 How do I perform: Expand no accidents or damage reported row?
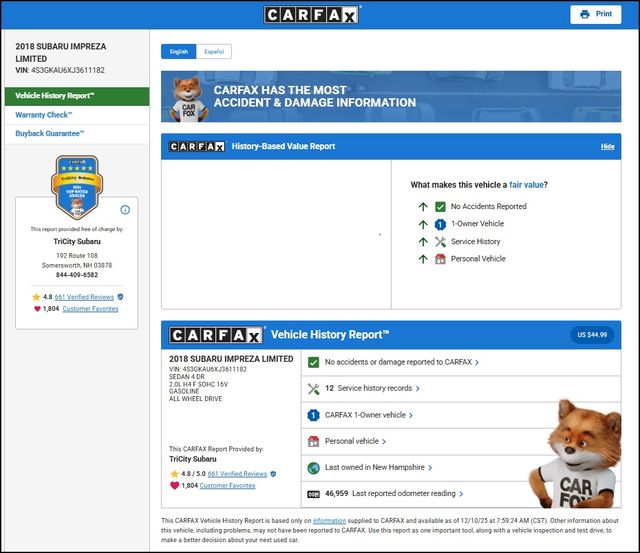[401, 362]
